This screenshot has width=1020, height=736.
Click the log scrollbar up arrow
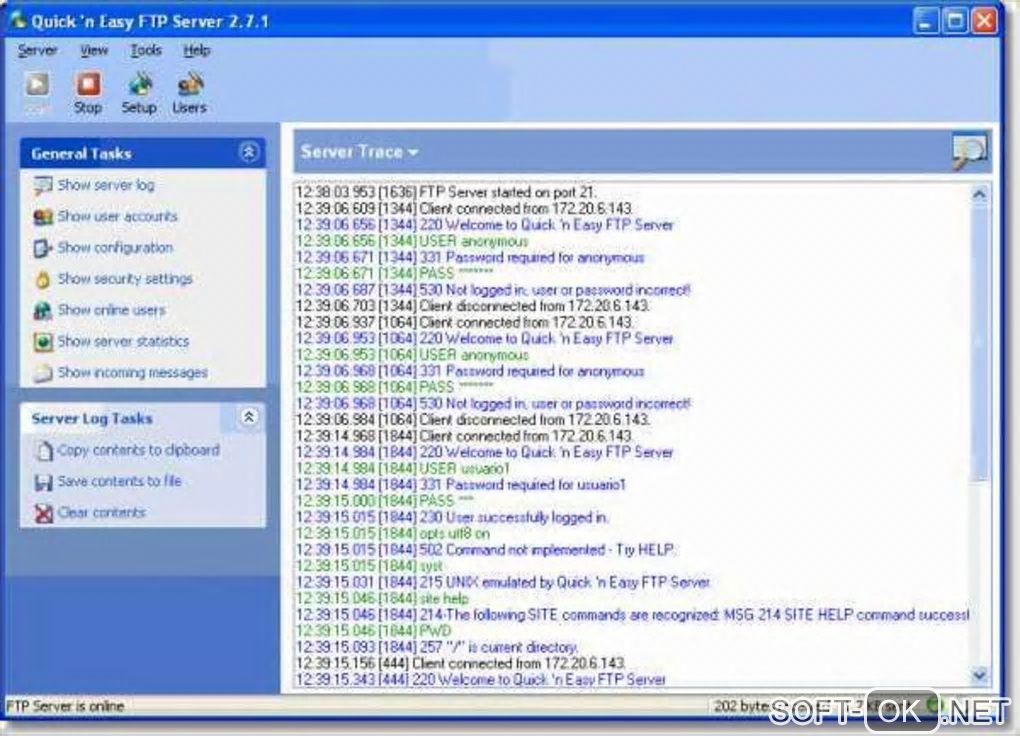[x=979, y=194]
